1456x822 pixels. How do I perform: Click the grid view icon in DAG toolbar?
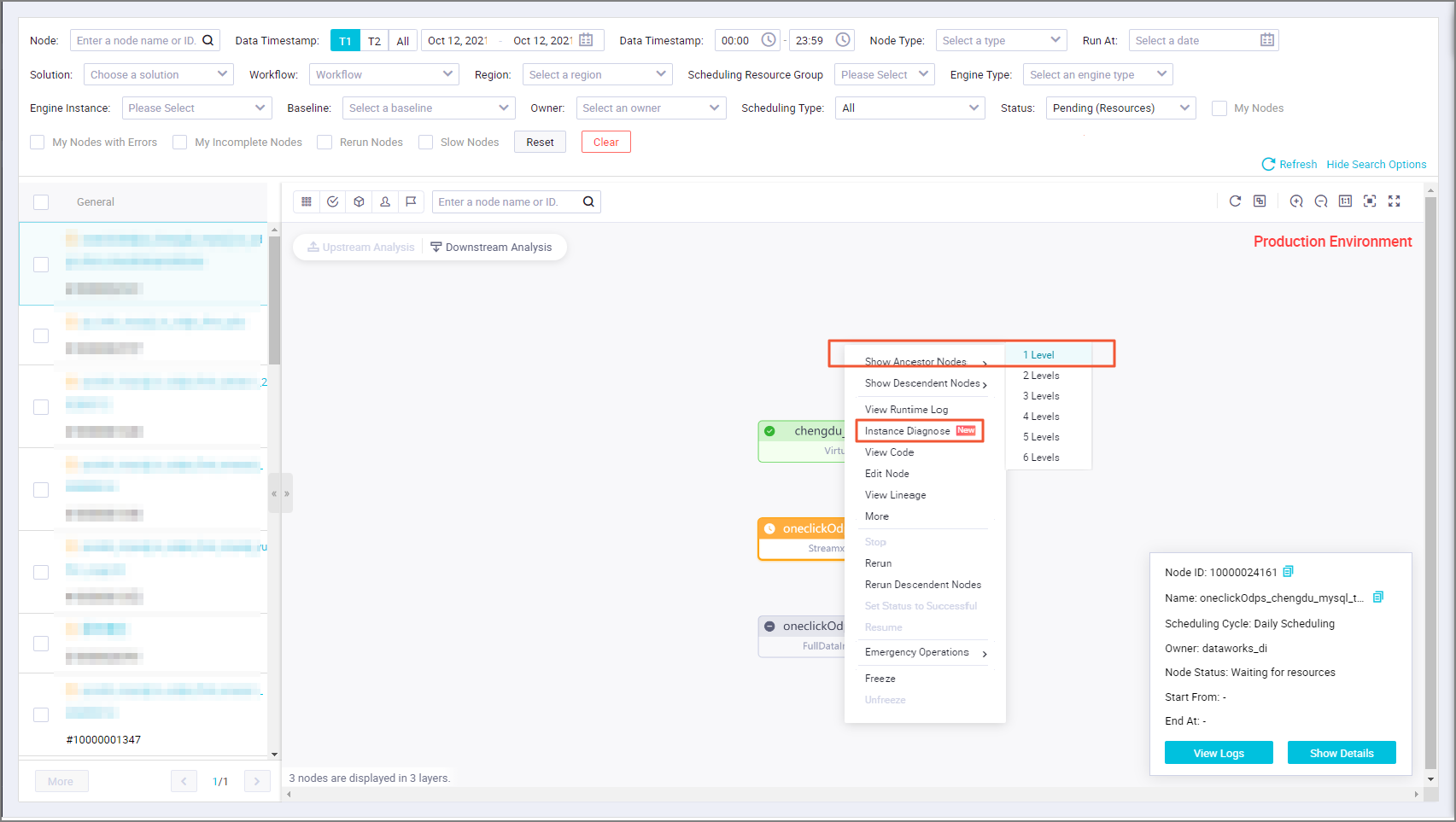pos(307,201)
